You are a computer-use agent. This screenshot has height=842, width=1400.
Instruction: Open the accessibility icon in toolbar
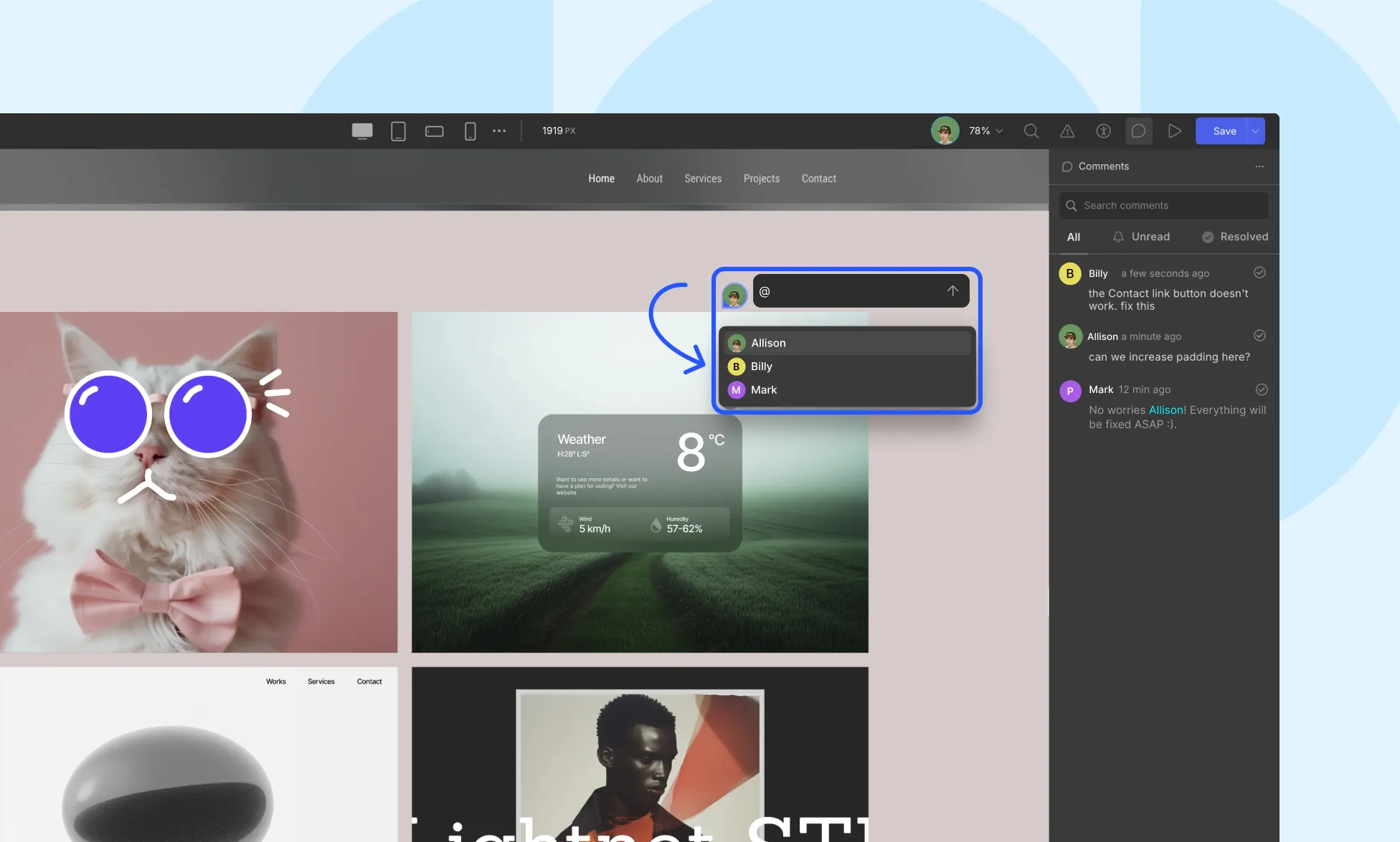(1103, 131)
